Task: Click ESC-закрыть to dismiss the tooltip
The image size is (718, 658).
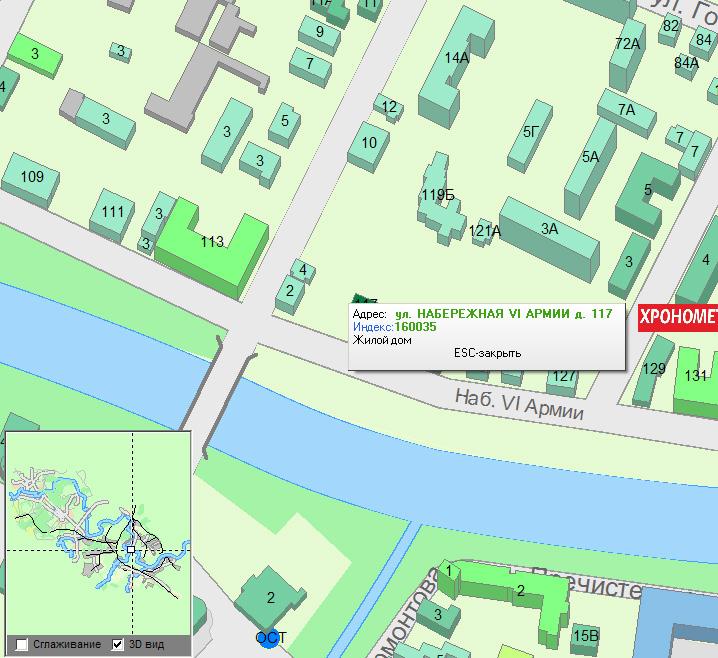Action: tap(487, 353)
